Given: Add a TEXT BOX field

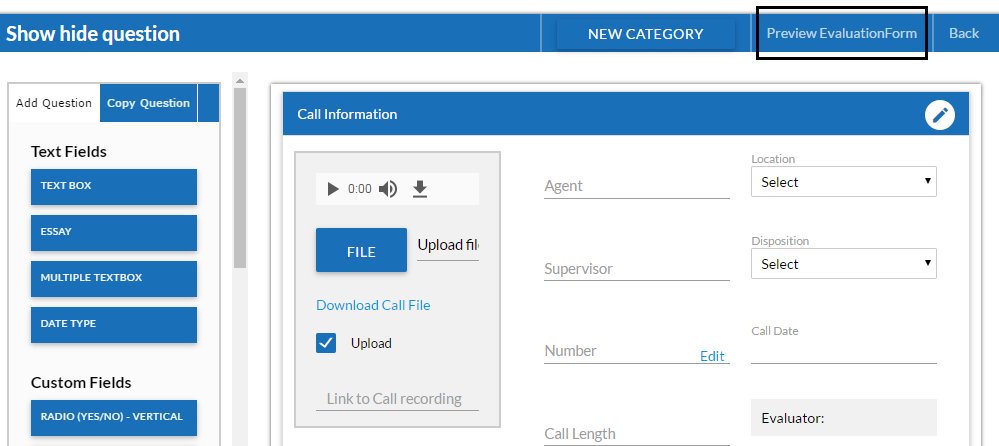Looking at the screenshot, I should click(114, 187).
